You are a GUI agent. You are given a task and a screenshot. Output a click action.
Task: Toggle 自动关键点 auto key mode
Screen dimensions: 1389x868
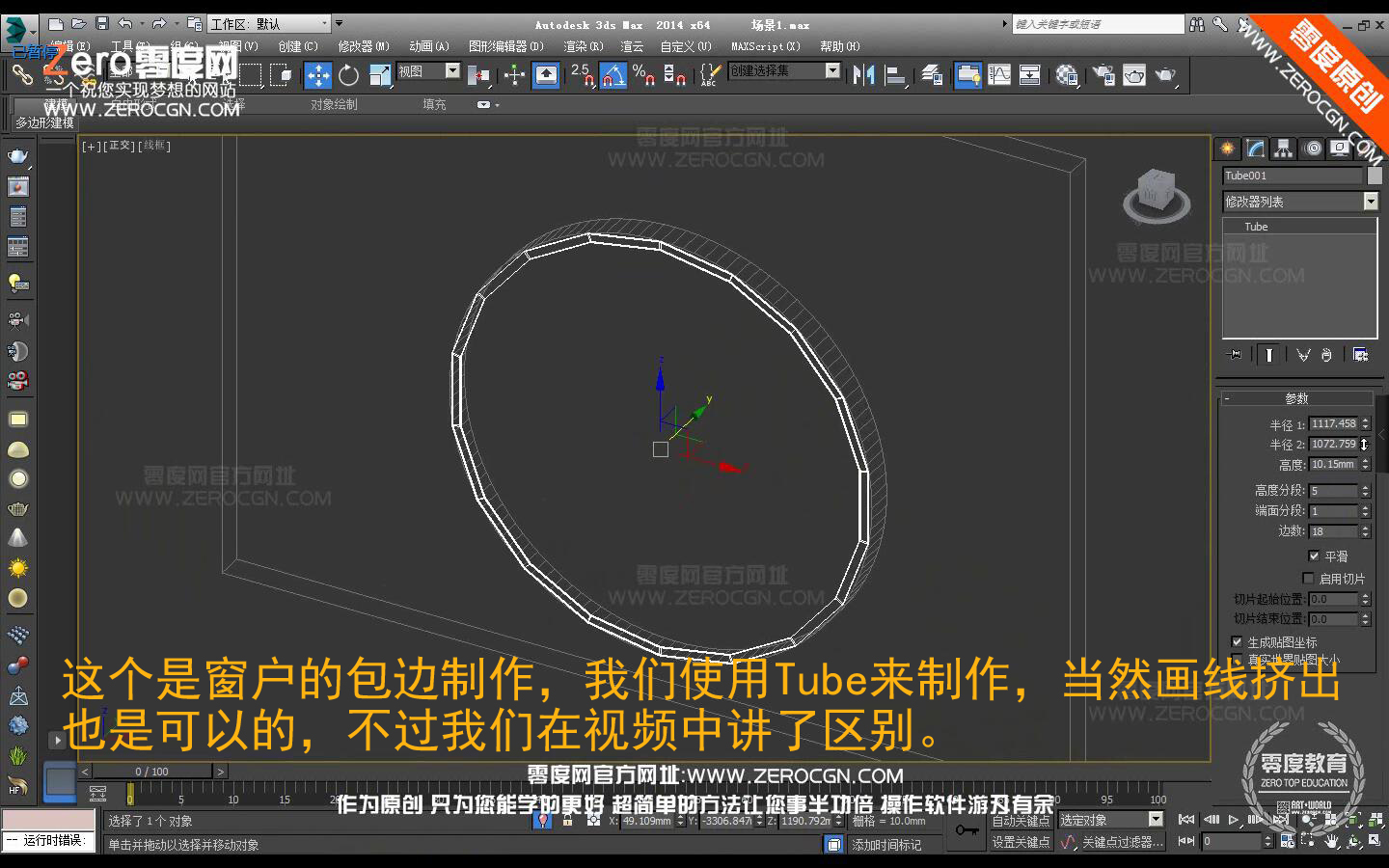1021,821
